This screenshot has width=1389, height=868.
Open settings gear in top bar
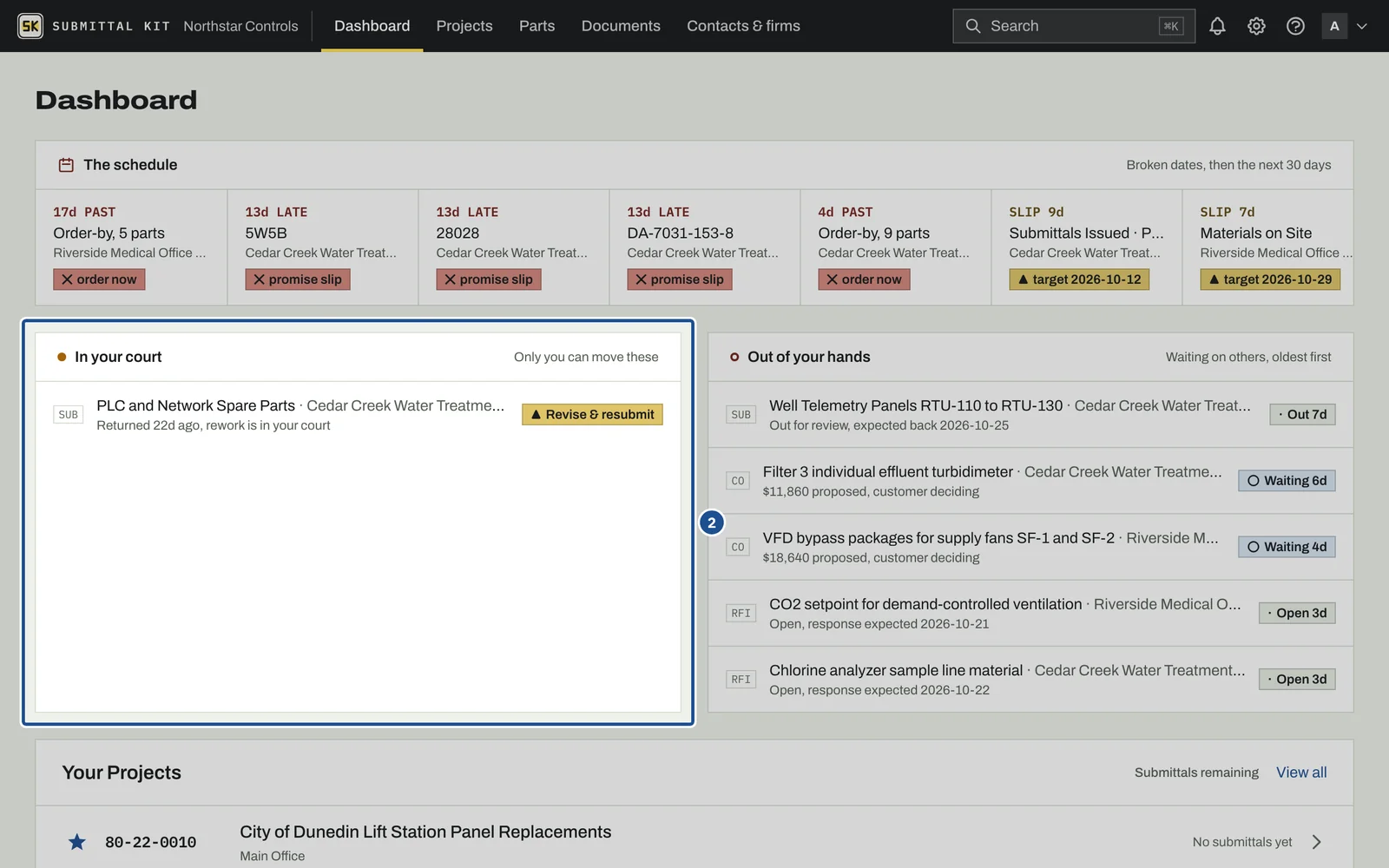[x=1256, y=26]
